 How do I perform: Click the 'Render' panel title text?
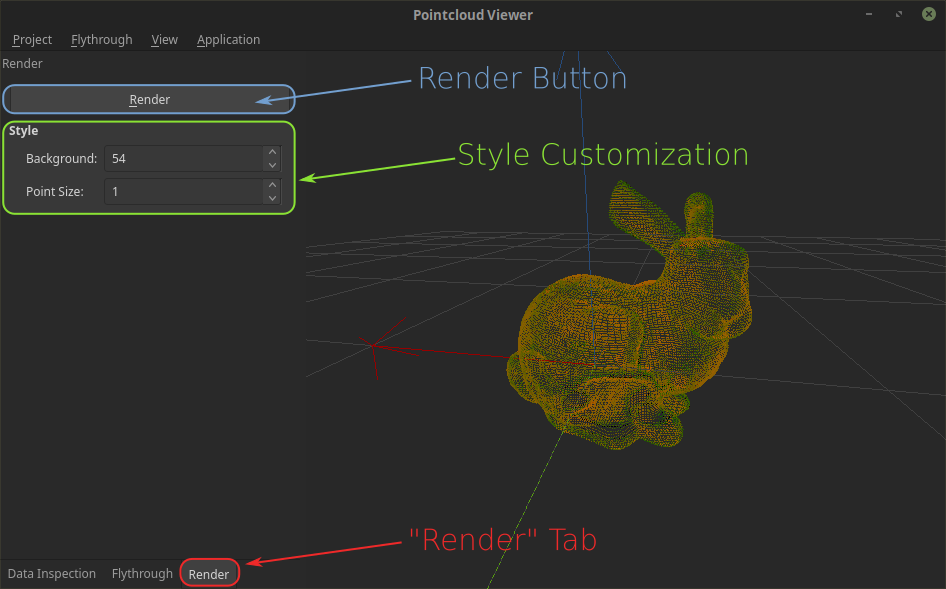[22, 64]
